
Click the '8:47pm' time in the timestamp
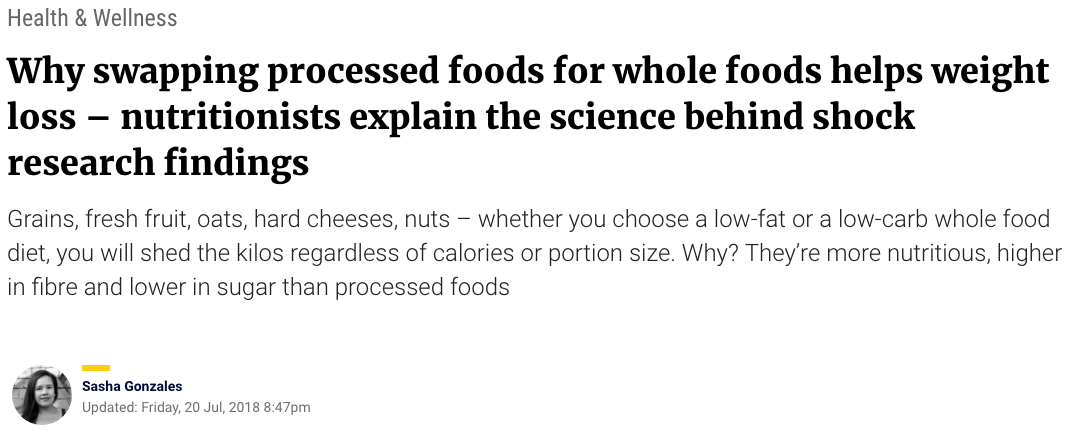click(x=287, y=407)
